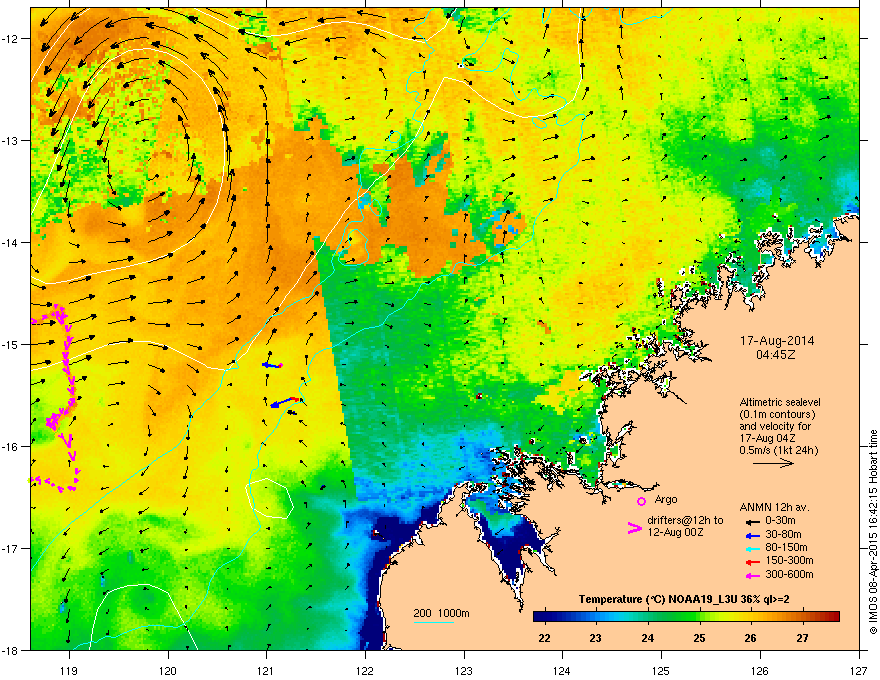Click the colorbar tick label 23

[x=595, y=638]
